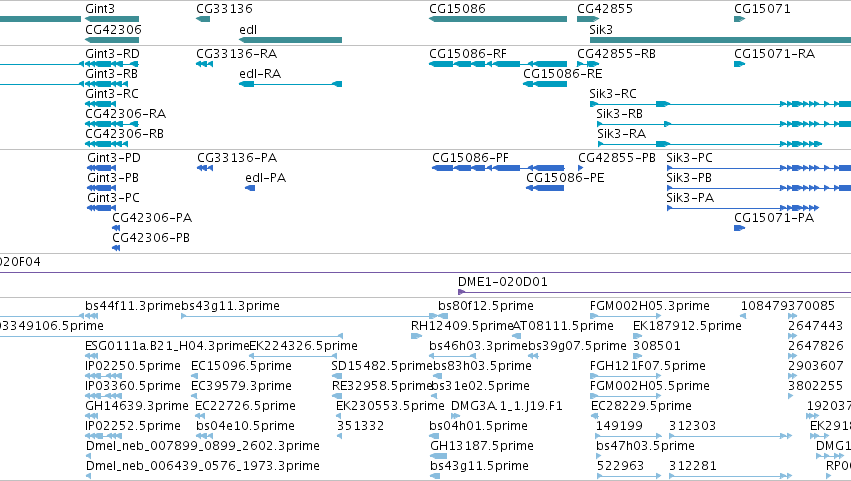The height and width of the screenshot is (481, 851).
Task: Click the edl-RA transcript glyph line
Action: [x=290, y=84]
